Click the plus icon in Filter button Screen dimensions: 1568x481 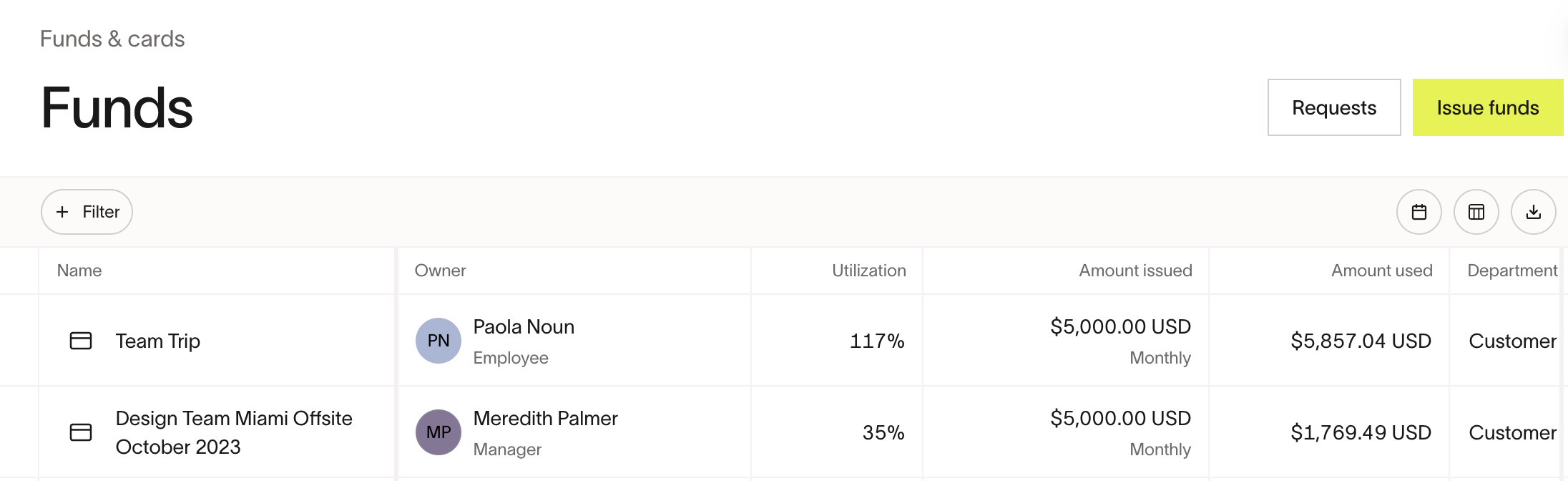[x=62, y=212]
